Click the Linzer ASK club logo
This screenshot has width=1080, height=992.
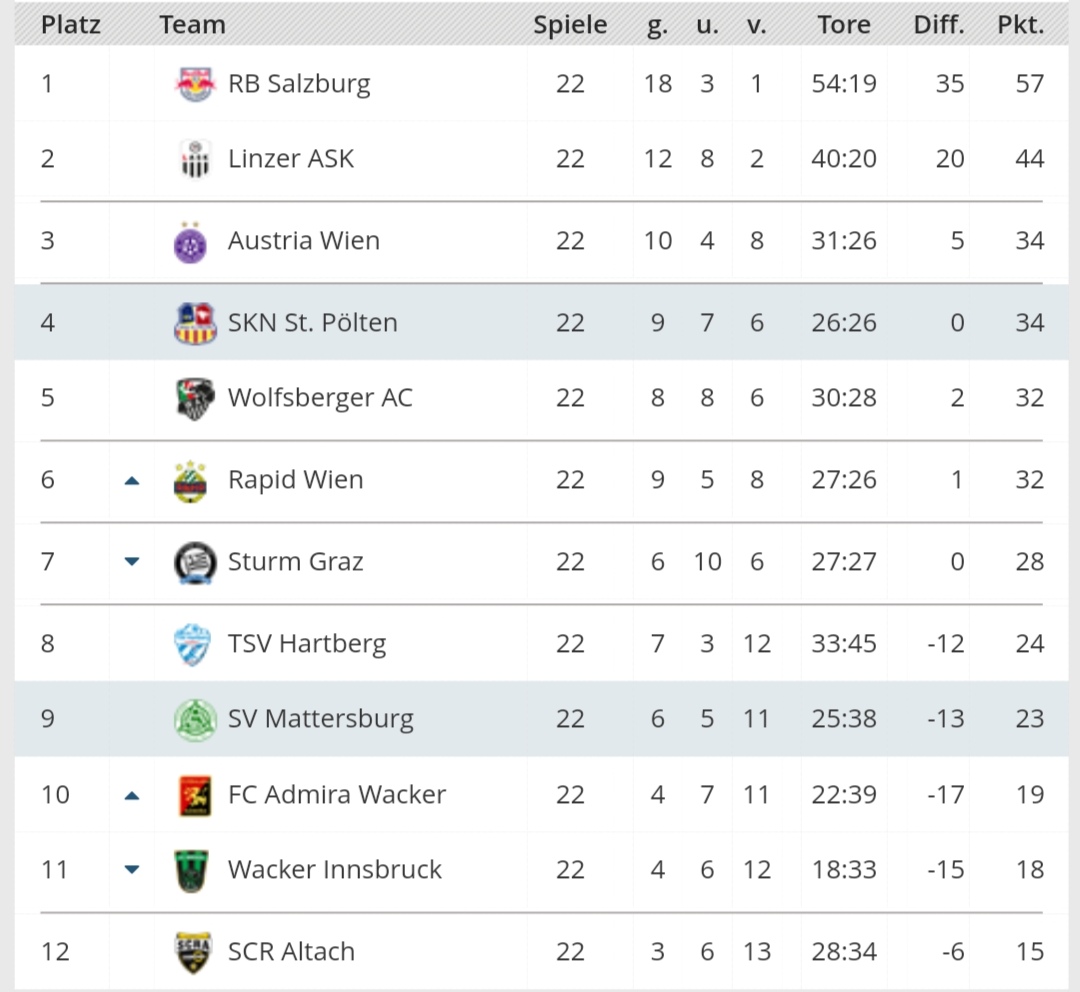click(195, 159)
